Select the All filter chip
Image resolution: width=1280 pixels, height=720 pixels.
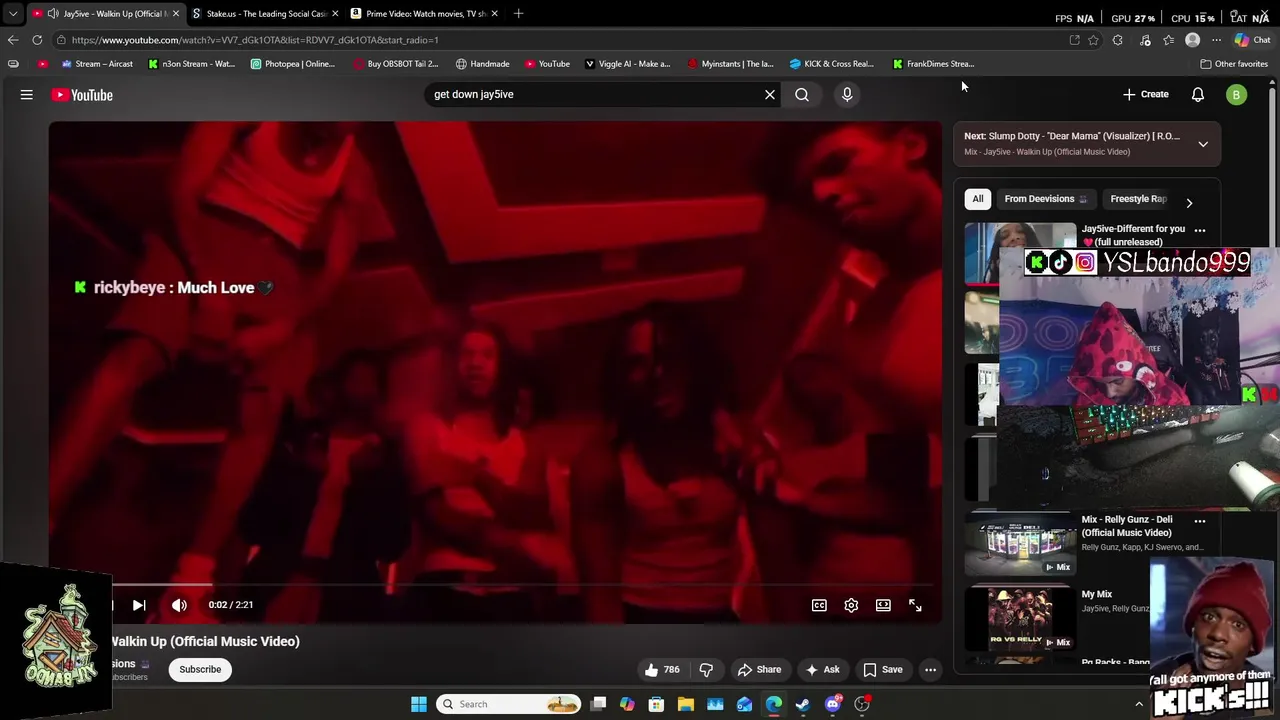pos(978,199)
